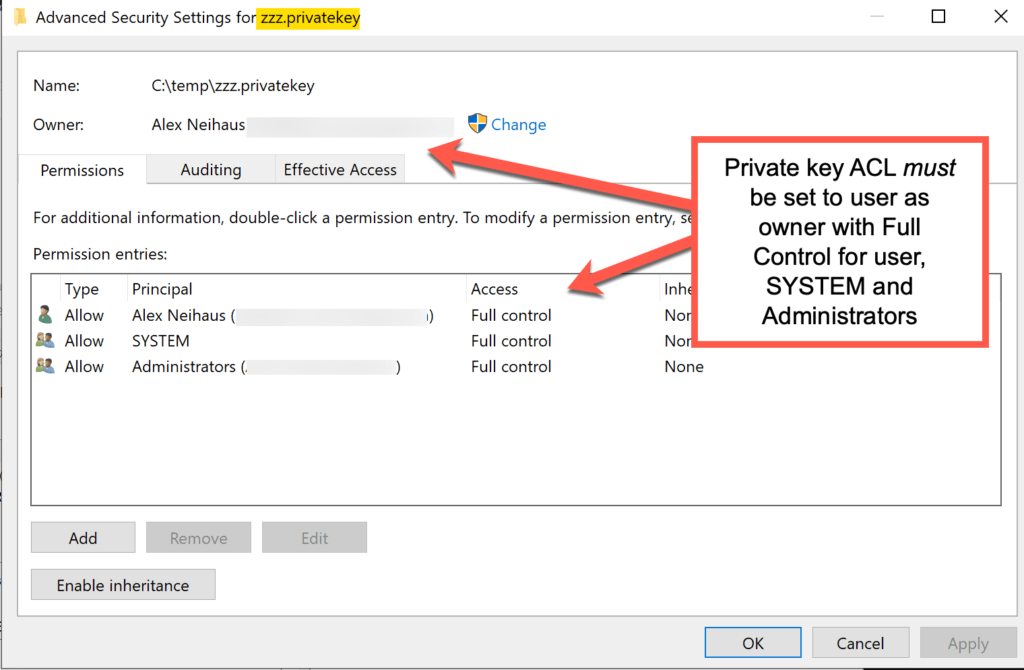Dismiss the dialog with Cancel
The image size is (1024, 670).
coord(860,642)
